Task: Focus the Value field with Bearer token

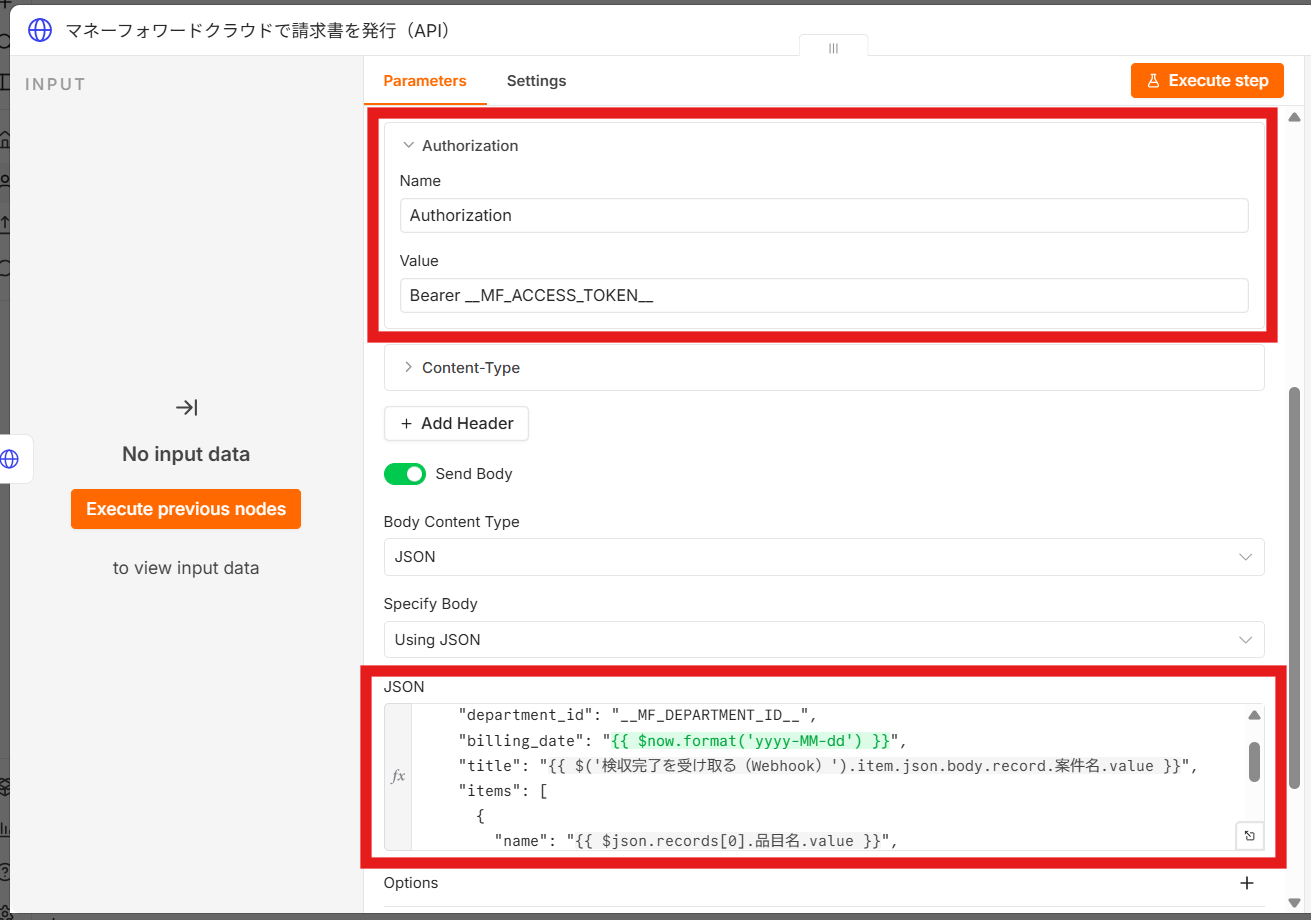Action: click(824, 295)
